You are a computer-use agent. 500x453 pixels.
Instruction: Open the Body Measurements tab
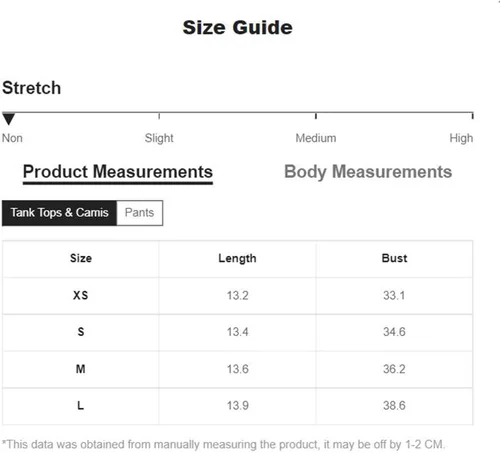click(368, 172)
